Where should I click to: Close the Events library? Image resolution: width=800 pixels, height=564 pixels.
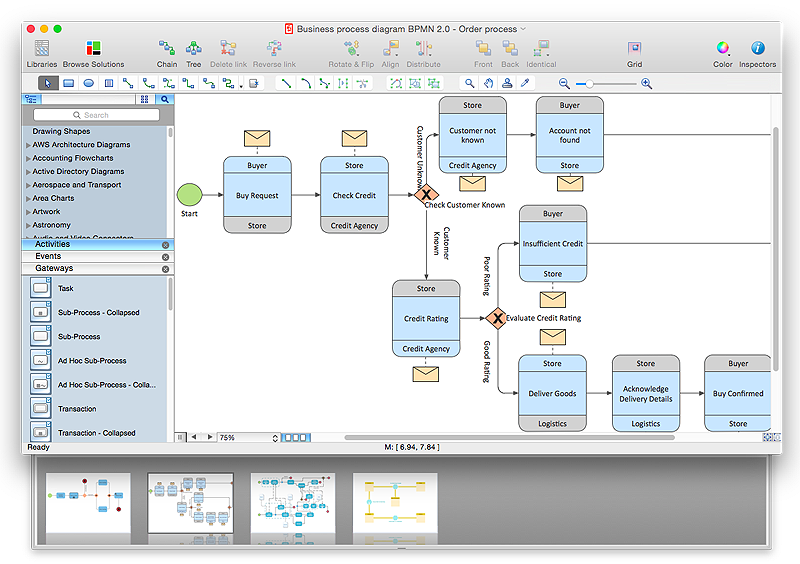(x=165, y=257)
